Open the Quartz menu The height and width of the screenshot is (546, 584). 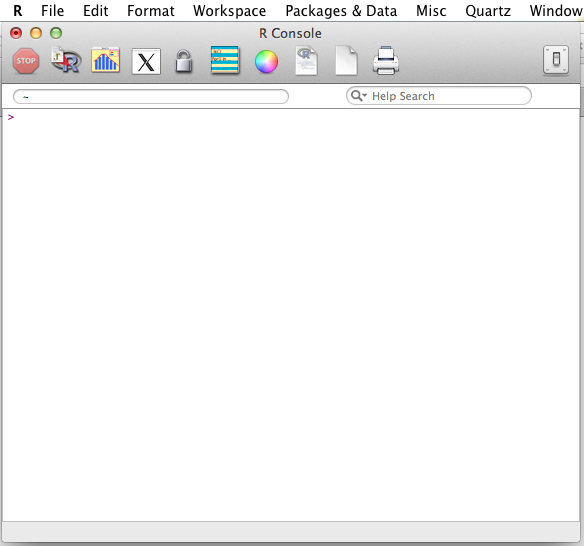pos(488,11)
